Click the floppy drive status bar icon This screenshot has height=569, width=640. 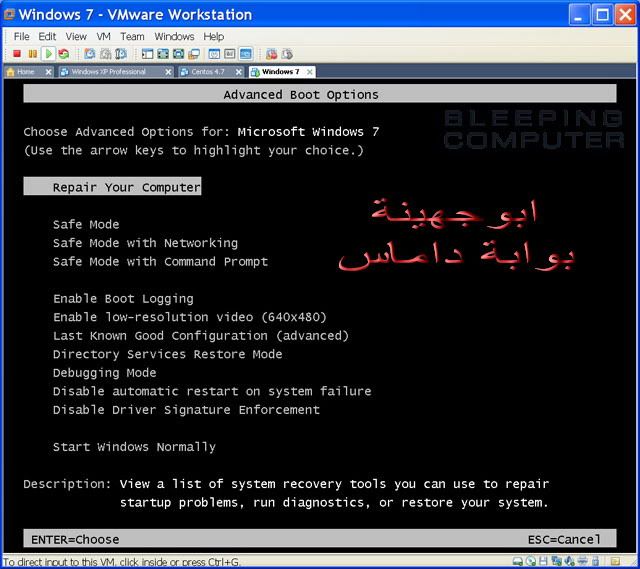pos(543,561)
